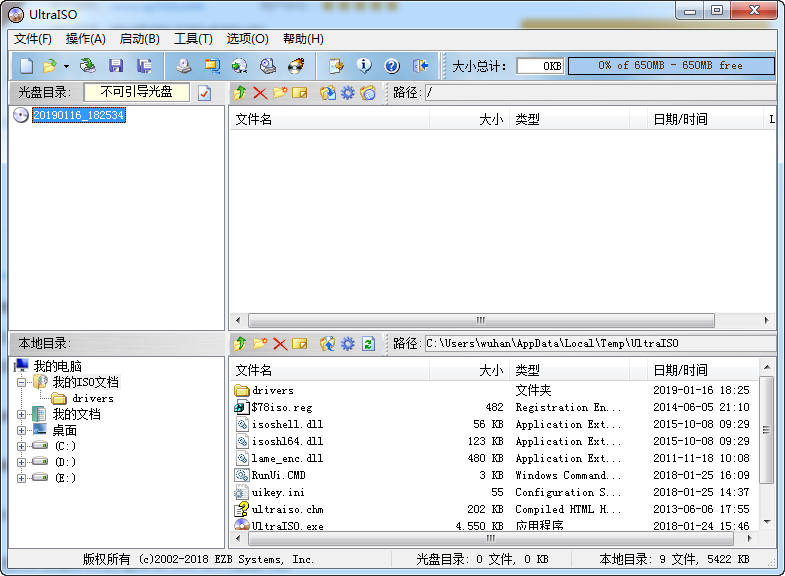The height and width of the screenshot is (576, 785).
Task: Click the hide/view folder icon in the disc pane
Action: click(368, 93)
